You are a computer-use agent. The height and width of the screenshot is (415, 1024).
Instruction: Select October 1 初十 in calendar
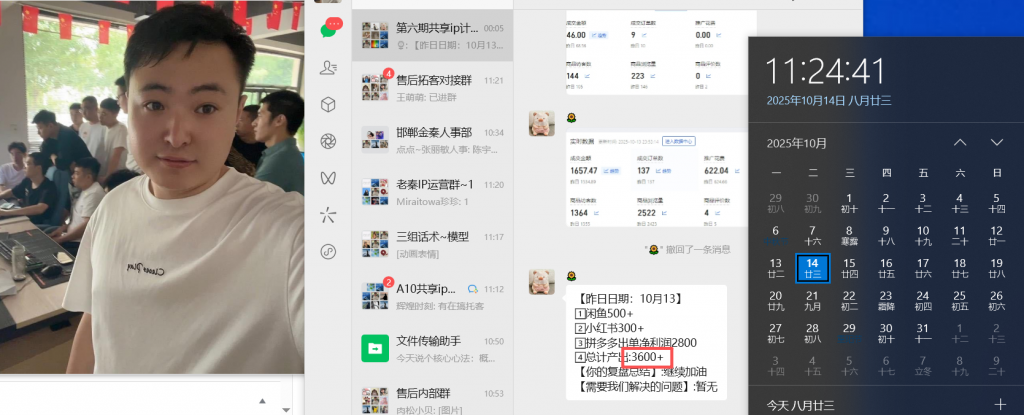[849, 203]
